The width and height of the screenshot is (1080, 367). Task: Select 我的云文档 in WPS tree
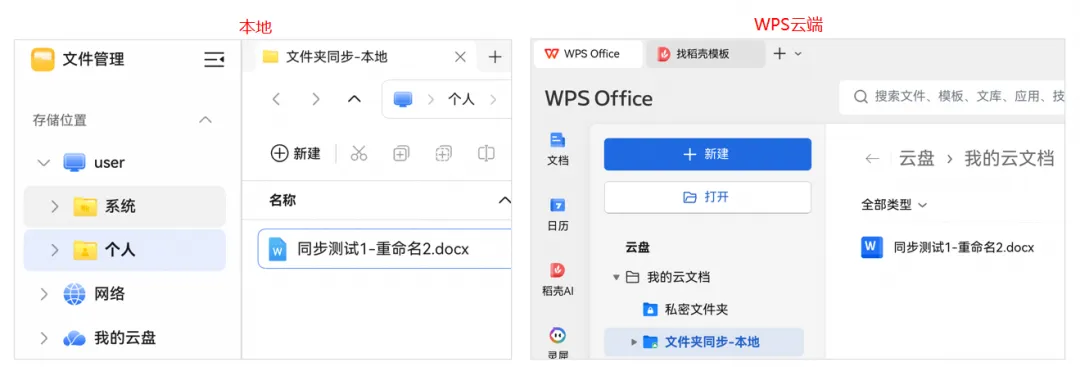coord(678,277)
